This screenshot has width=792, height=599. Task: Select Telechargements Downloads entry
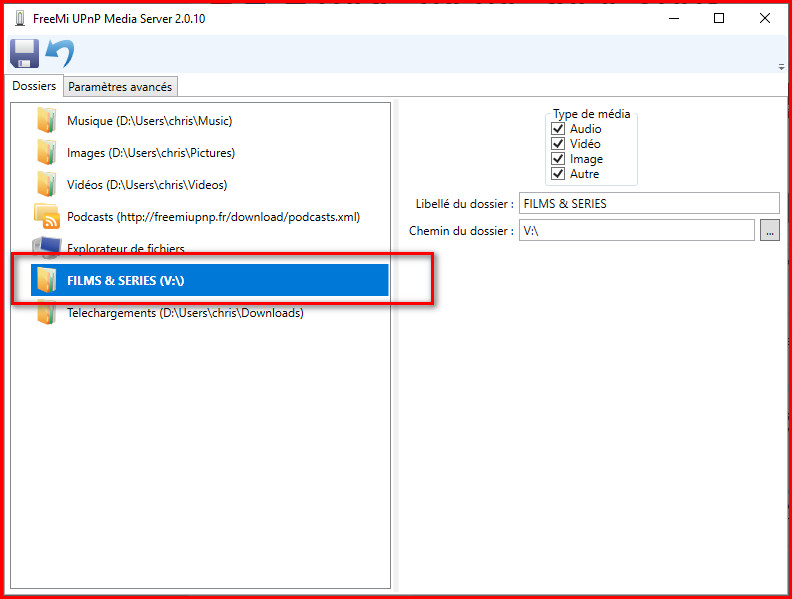(185, 313)
